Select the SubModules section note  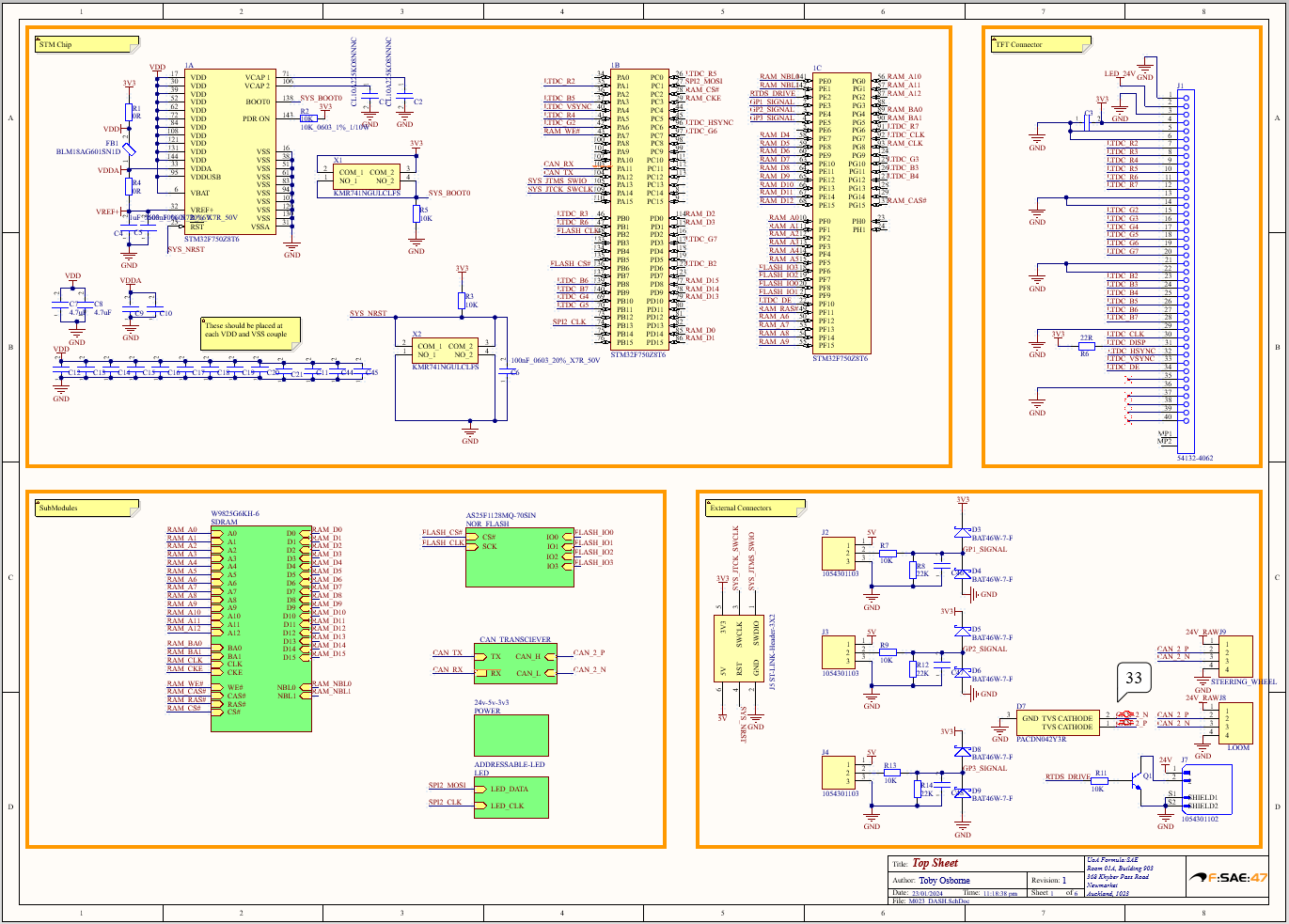(x=87, y=508)
